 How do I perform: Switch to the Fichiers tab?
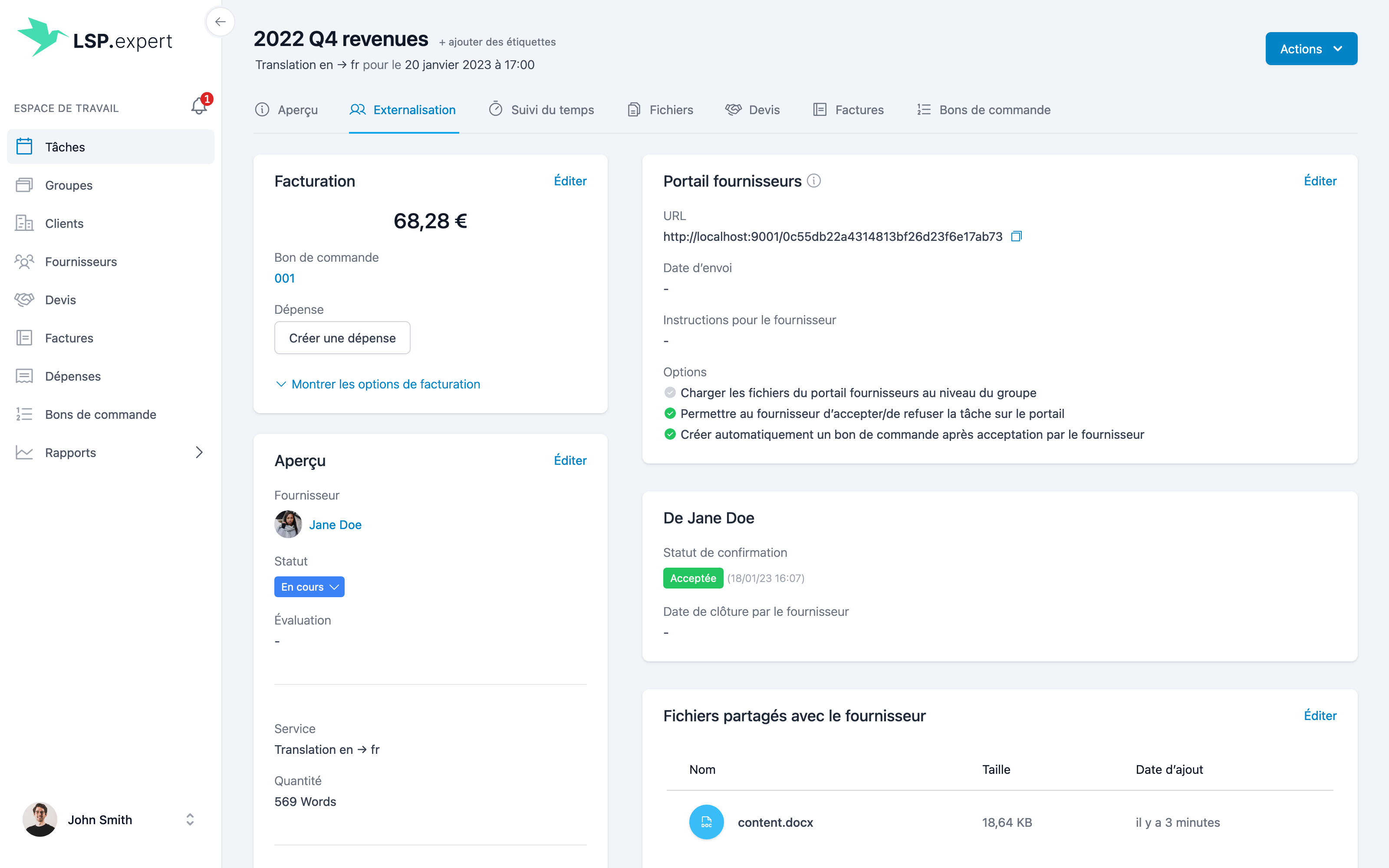[660, 110]
